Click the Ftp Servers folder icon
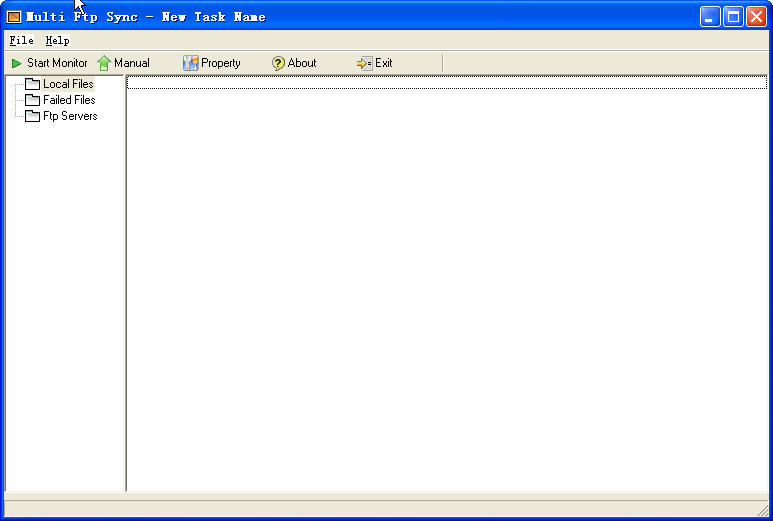773x521 pixels. (x=33, y=116)
